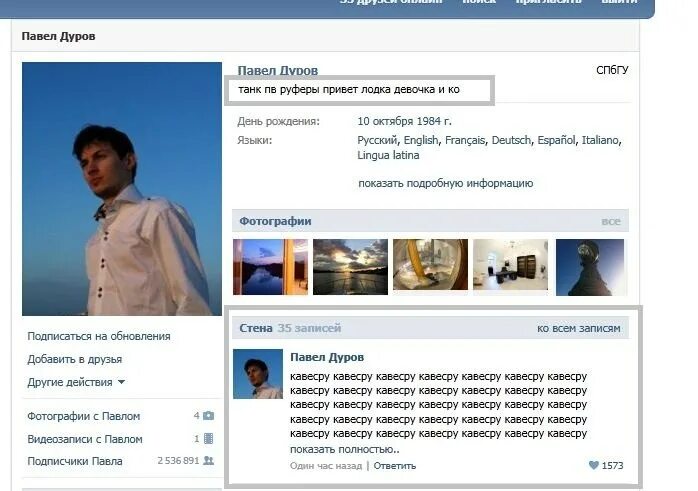The image size is (698, 491).
Task: Open dark tower blue sky photo thumbnail
Action: click(x=590, y=267)
